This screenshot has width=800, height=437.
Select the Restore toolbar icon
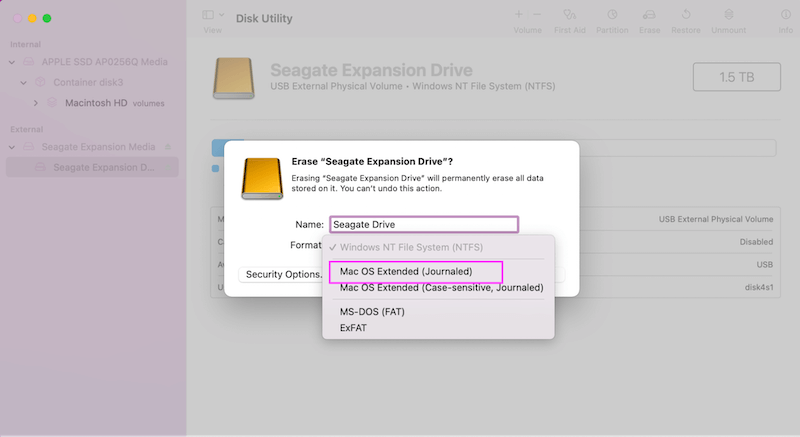[x=686, y=15]
